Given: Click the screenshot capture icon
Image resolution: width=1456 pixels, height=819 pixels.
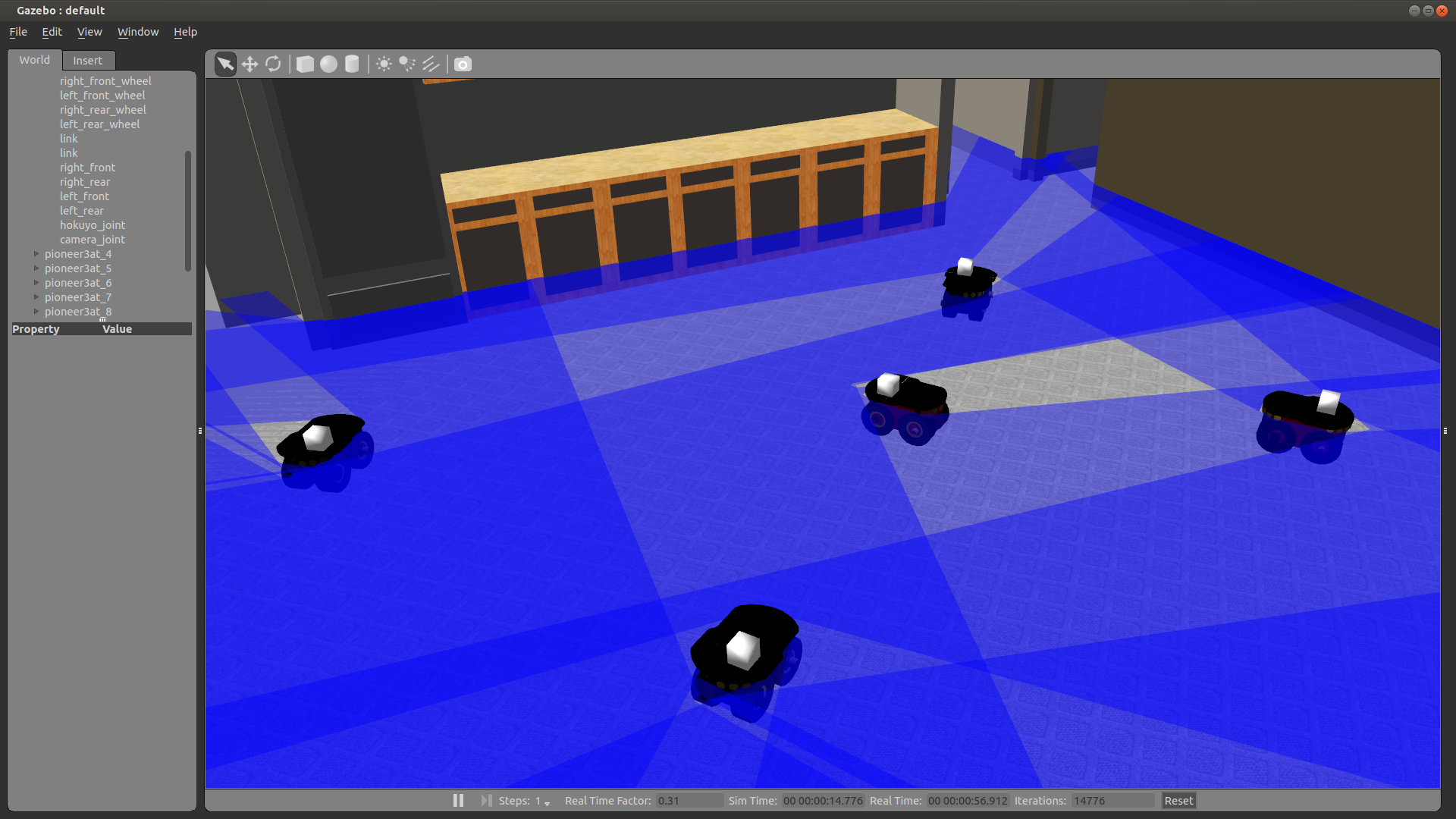Looking at the screenshot, I should click(x=463, y=63).
